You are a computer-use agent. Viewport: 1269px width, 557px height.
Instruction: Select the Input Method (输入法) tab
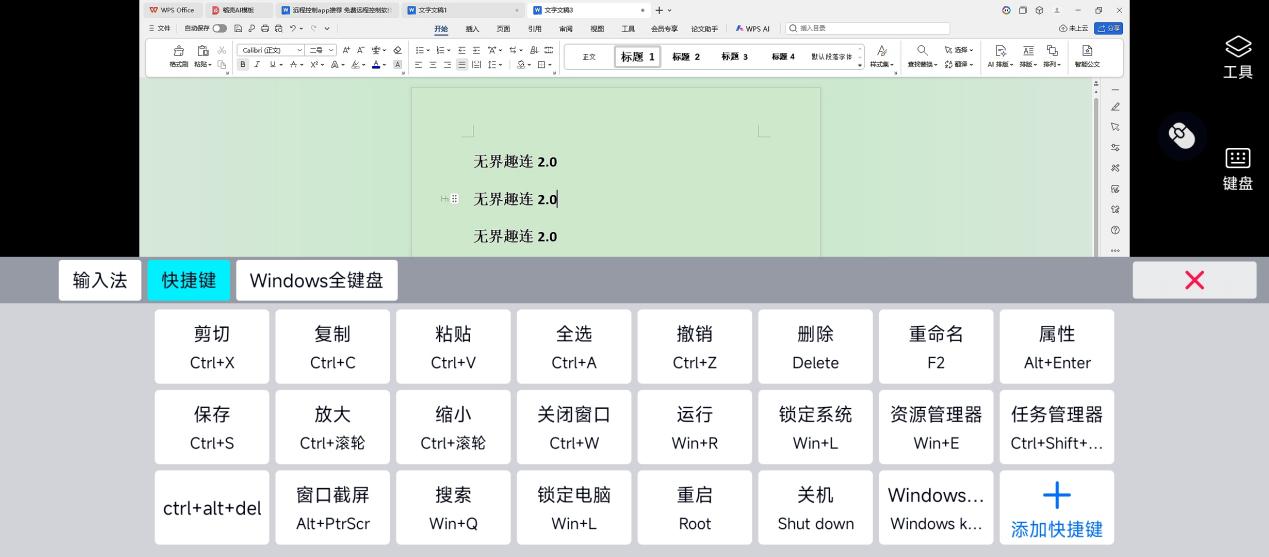[x=100, y=280]
